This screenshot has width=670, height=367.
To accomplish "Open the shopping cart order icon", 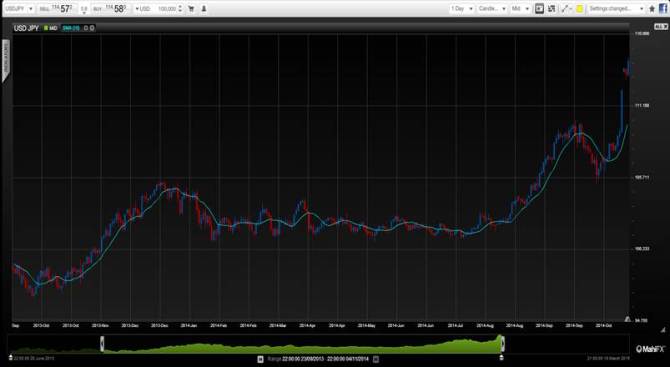I will 191,9.
